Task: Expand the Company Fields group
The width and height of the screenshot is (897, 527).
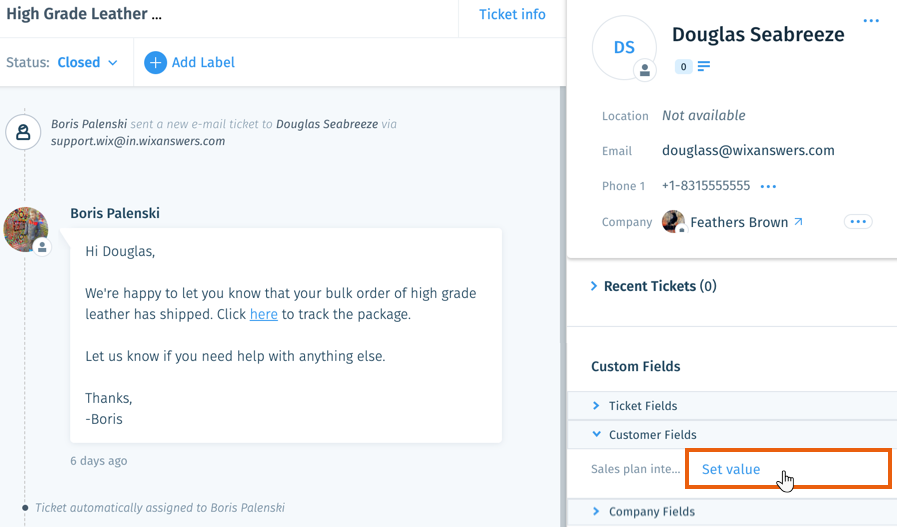Action: pos(644,512)
